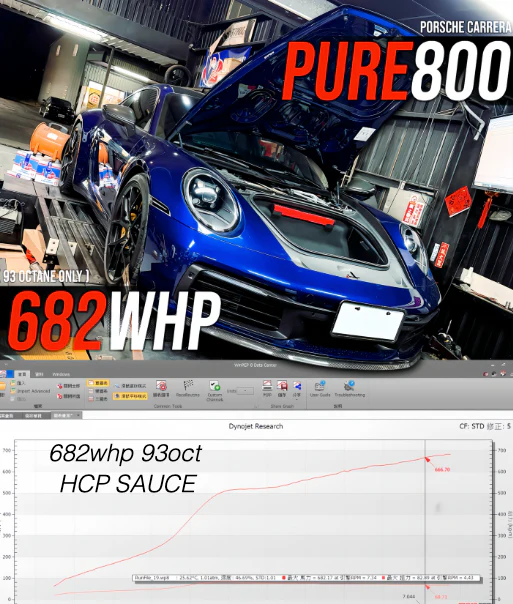Select the highlighted single-graph layout option
The width and height of the screenshot is (513, 604).
click(98, 383)
